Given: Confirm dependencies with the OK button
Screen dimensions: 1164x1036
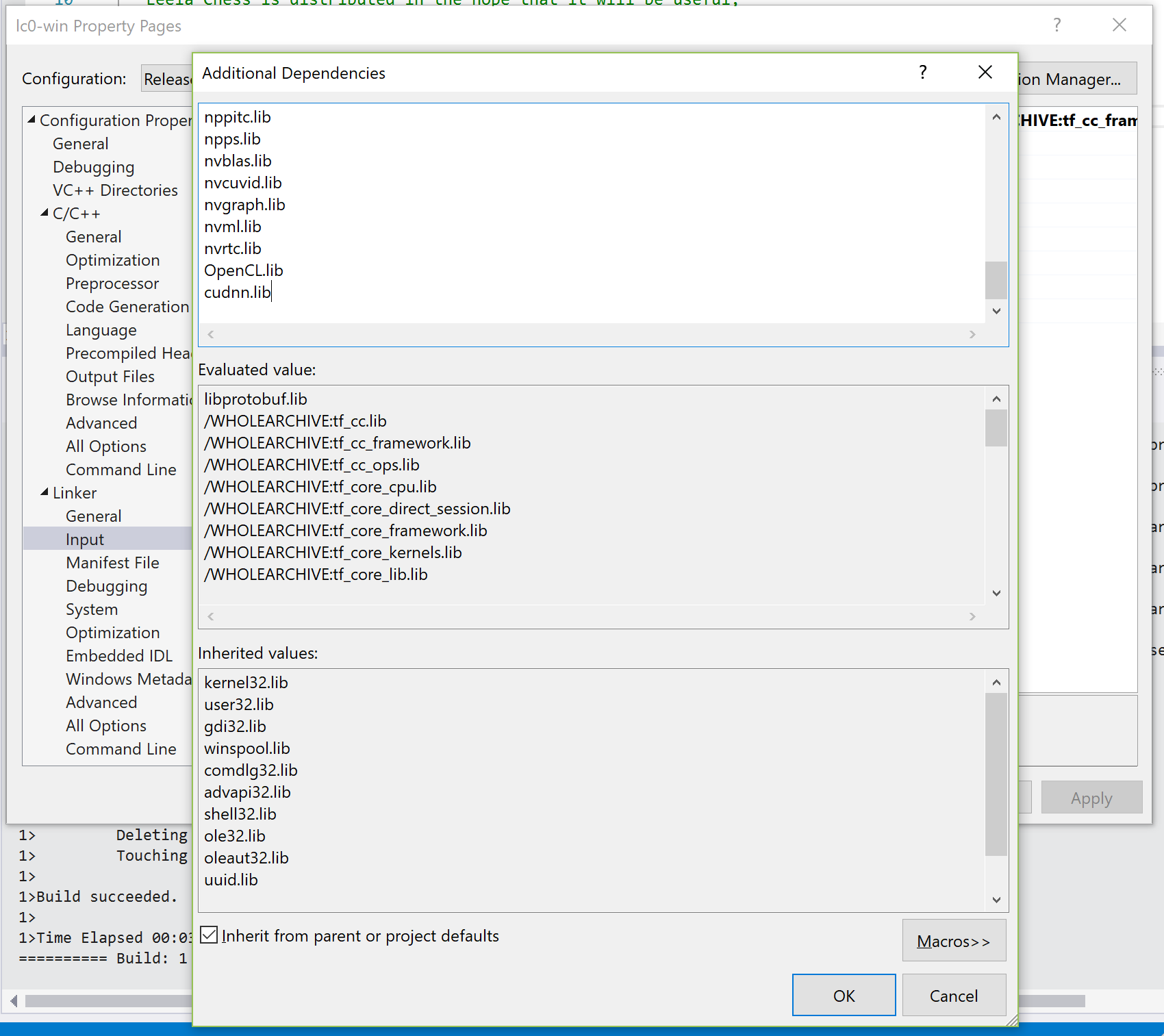Looking at the screenshot, I should tap(844, 995).
